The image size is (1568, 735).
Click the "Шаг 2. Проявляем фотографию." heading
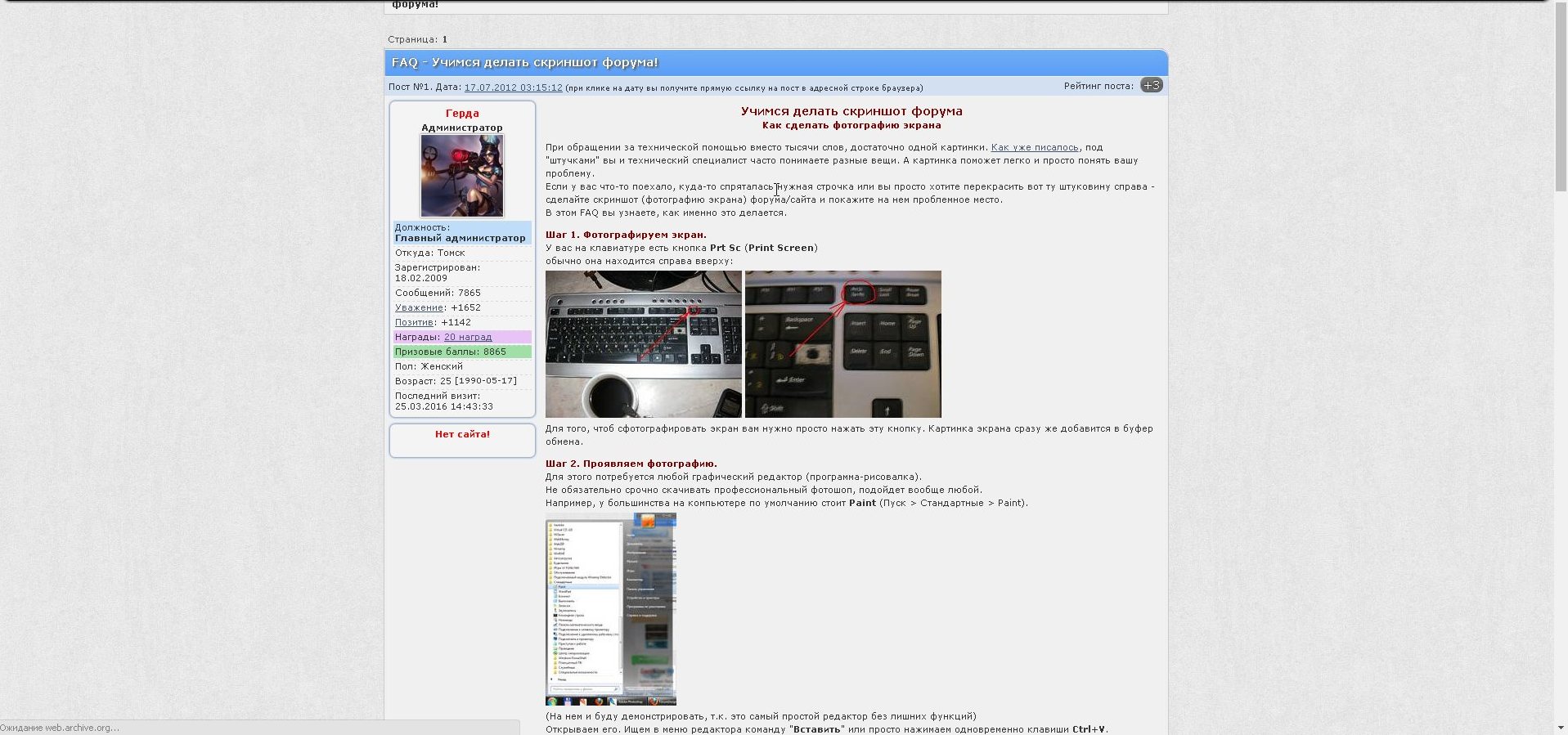(x=631, y=464)
